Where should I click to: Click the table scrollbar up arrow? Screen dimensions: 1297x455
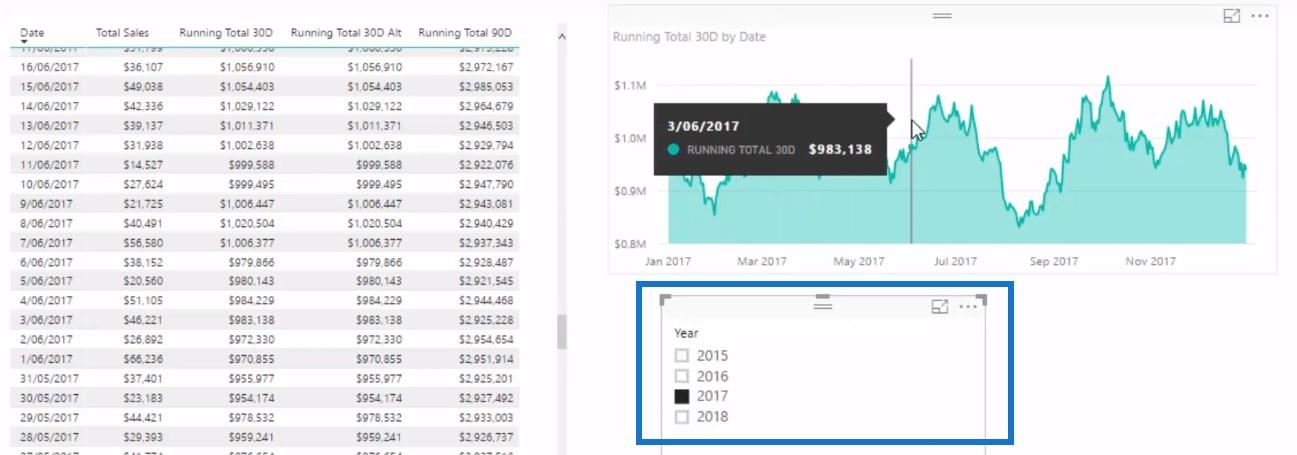(x=561, y=37)
